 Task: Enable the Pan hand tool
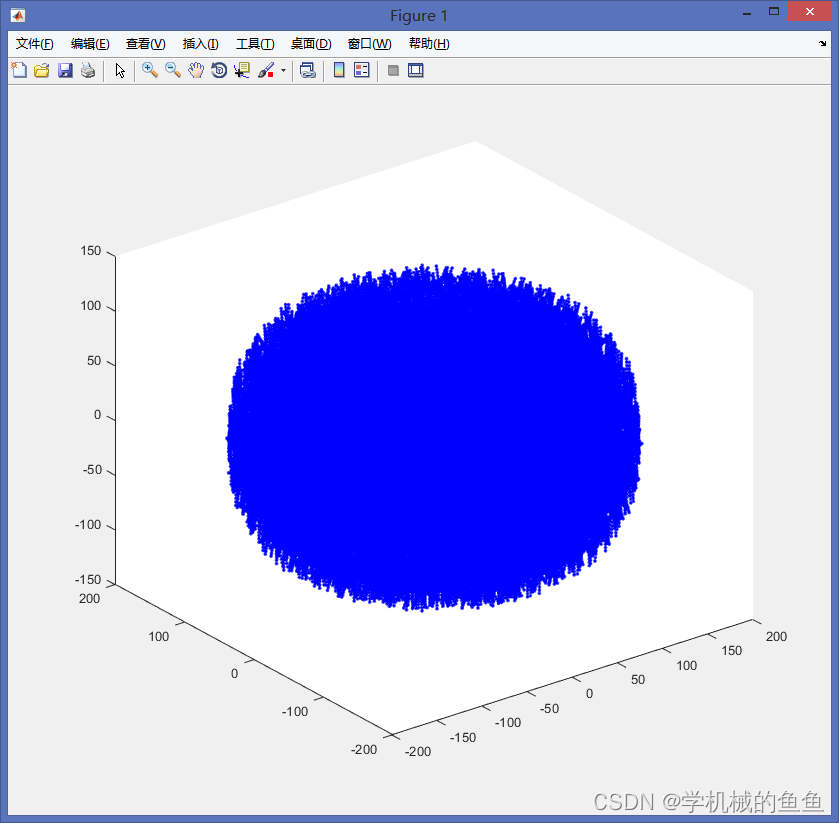point(196,70)
